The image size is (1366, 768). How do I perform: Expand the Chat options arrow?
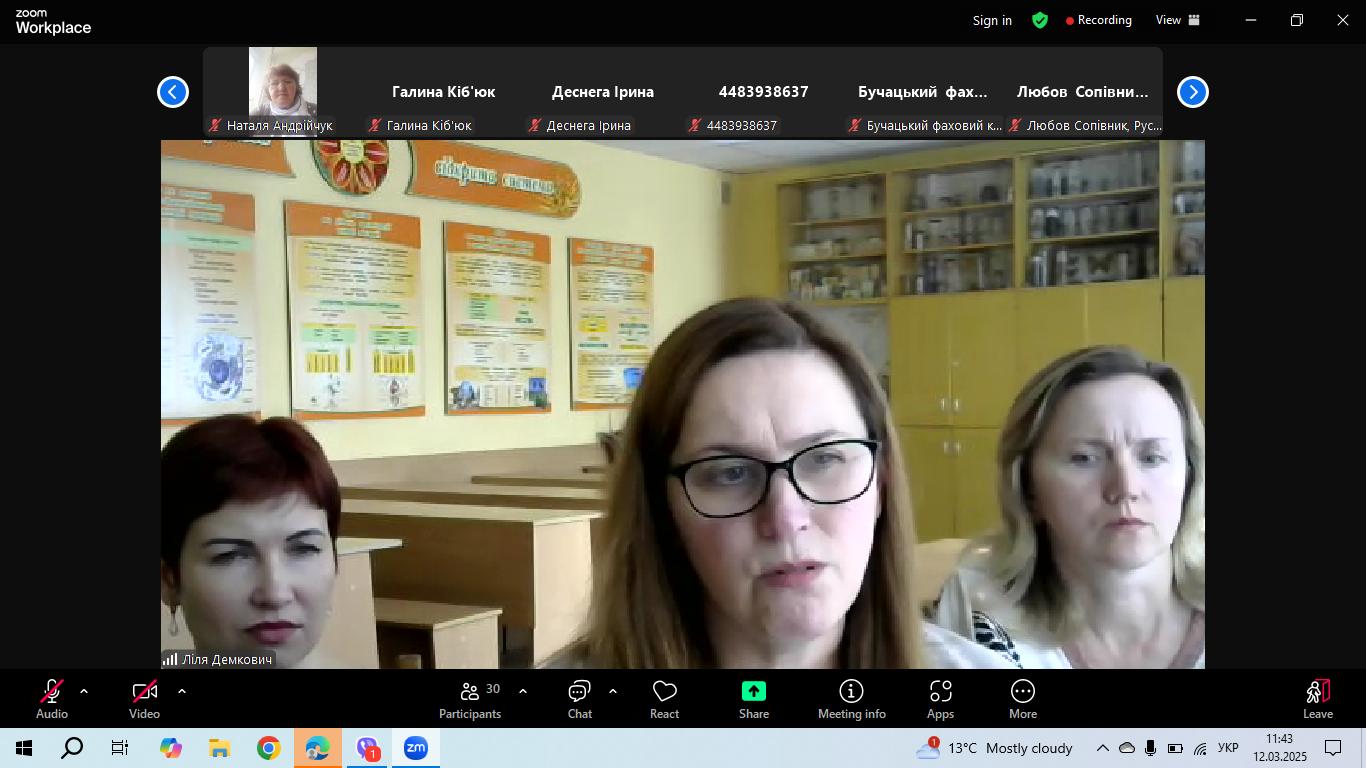(x=613, y=691)
